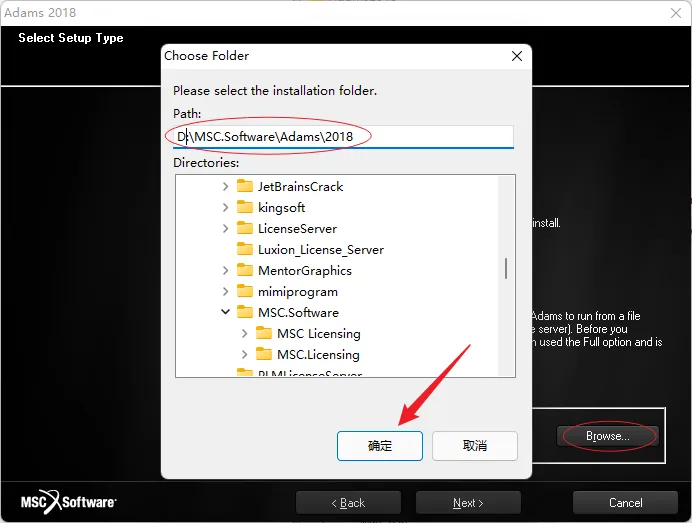Close the Choose Folder dialog

[x=517, y=56]
